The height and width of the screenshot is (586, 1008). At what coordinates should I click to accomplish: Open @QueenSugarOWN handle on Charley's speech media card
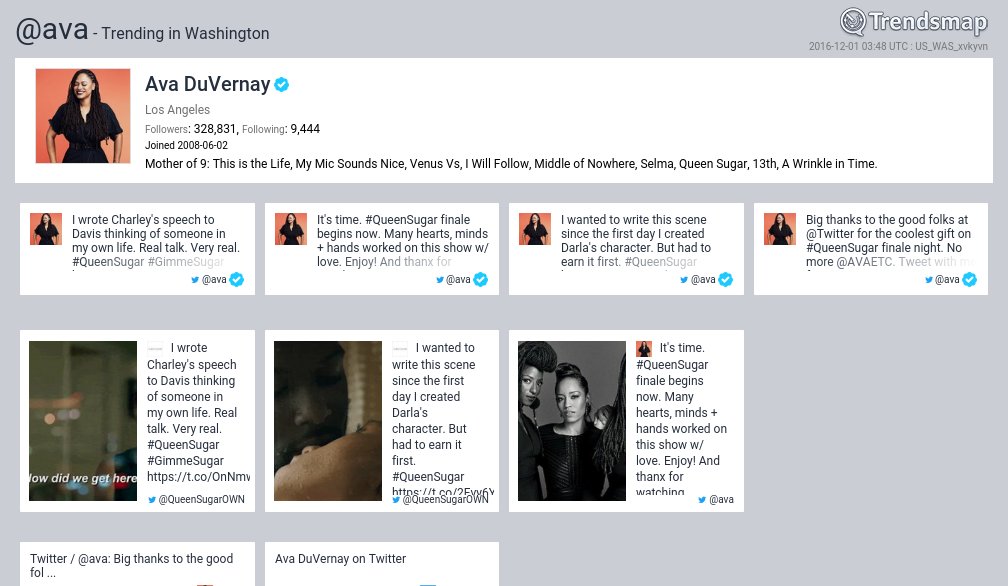[x=201, y=499]
